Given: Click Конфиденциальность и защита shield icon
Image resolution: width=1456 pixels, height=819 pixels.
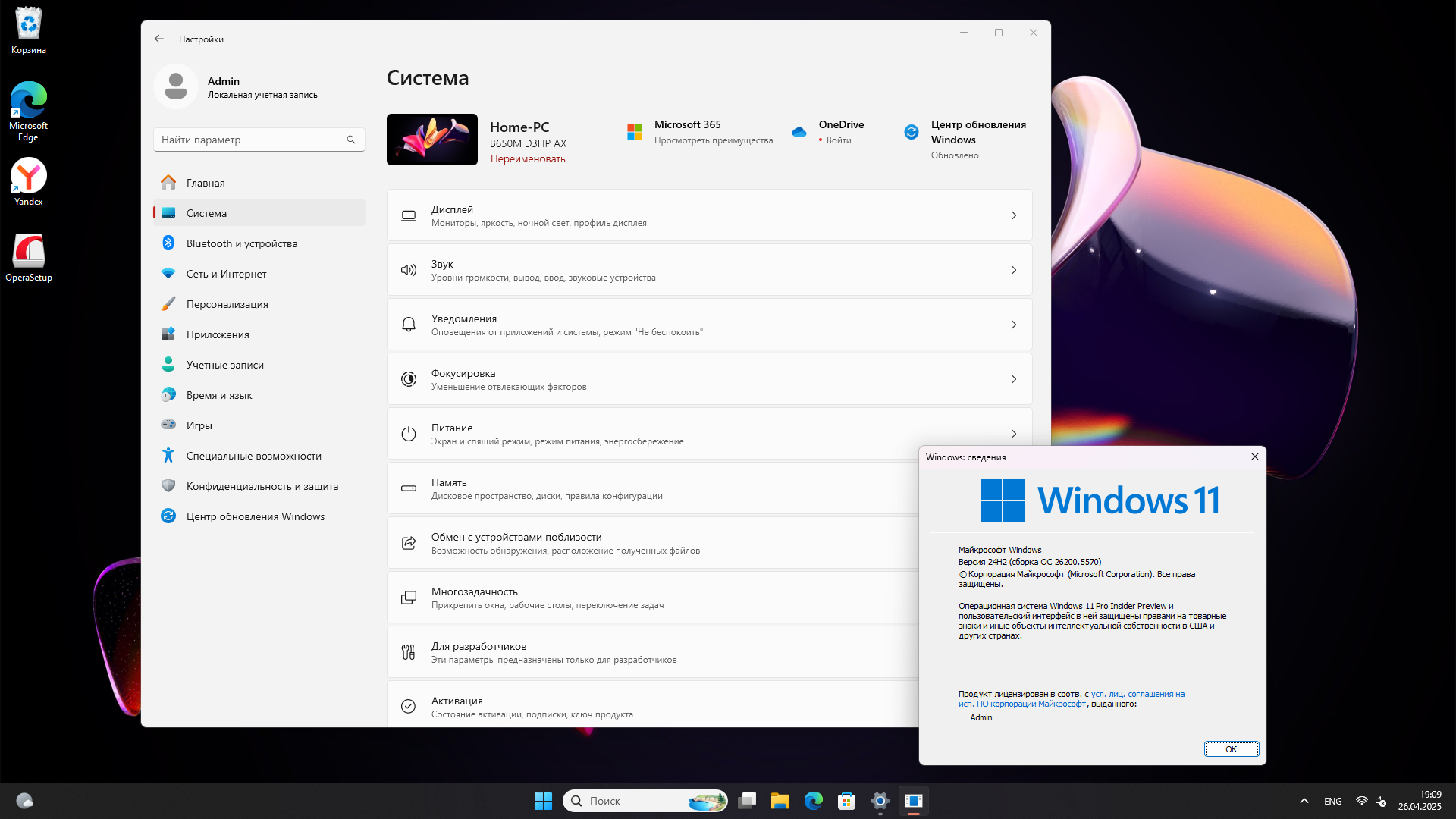Looking at the screenshot, I should point(168,486).
